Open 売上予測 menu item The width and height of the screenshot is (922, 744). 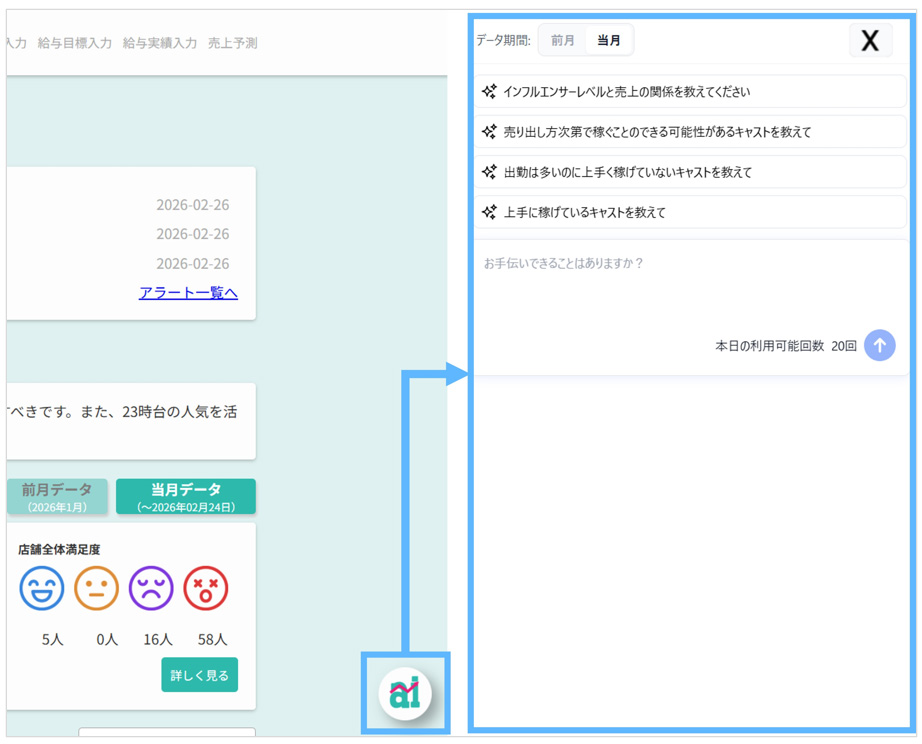(232, 43)
